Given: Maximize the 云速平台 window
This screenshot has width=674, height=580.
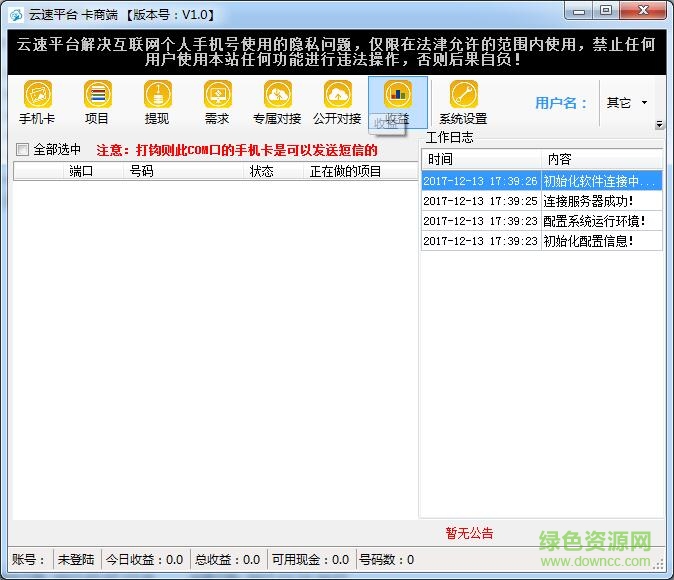Looking at the screenshot, I should tap(606, 11).
